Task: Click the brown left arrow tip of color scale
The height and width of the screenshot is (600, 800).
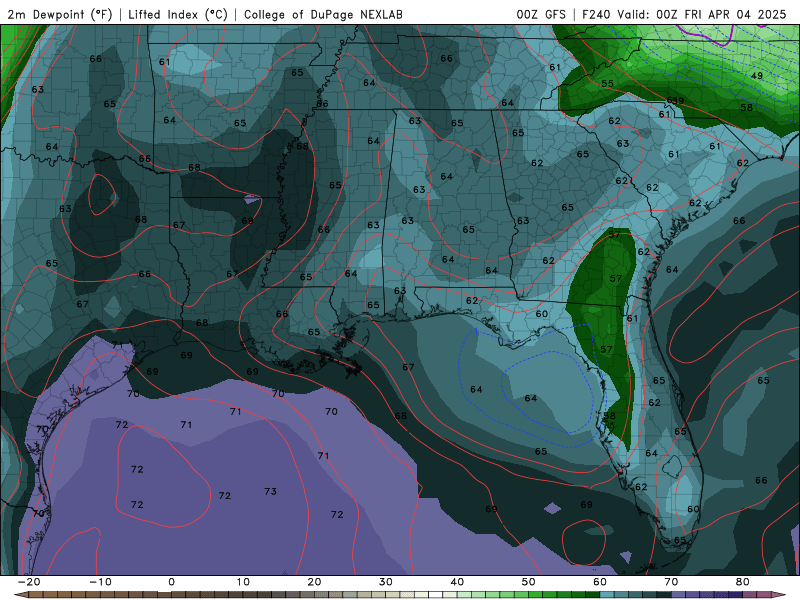Action: point(19,595)
